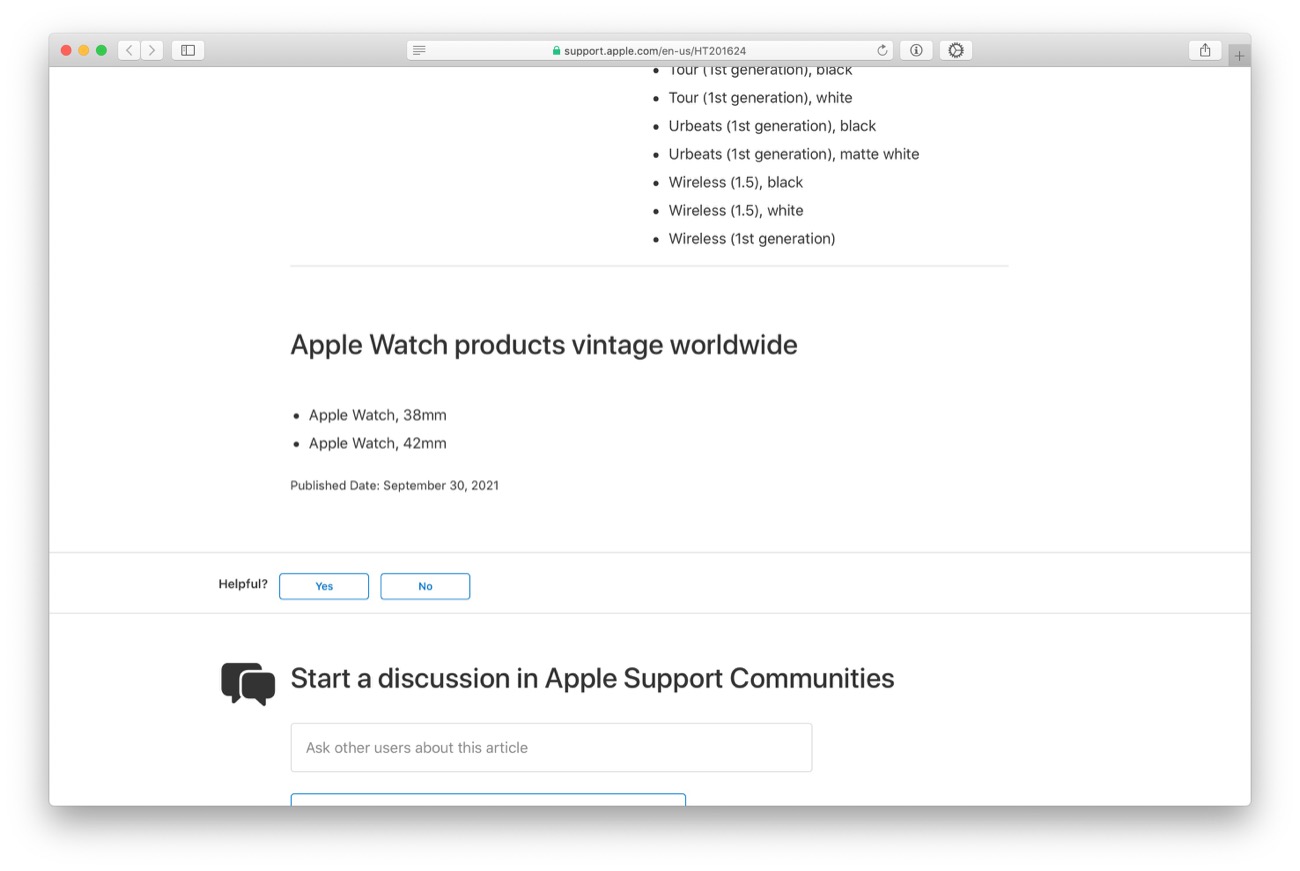The height and width of the screenshot is (871, 1300).
Task: Toggle the Safari sidebar
Action: (187, 49)
